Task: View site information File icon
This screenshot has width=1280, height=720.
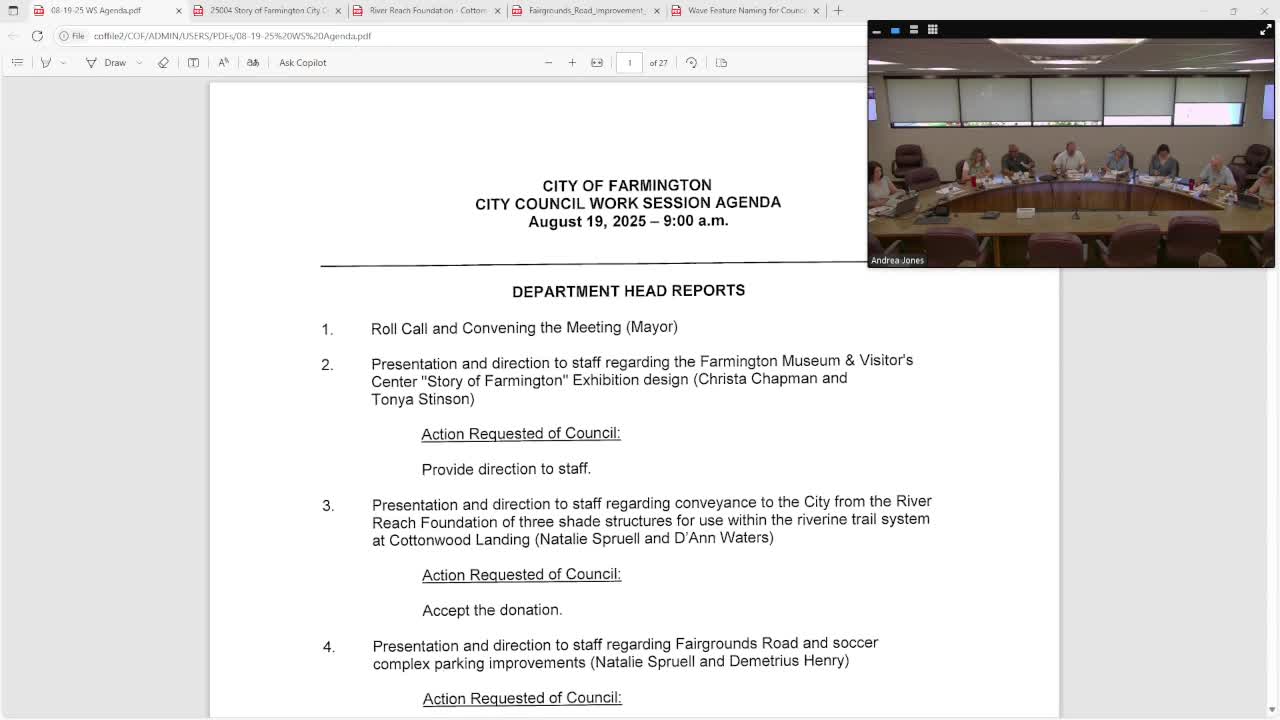Action: 71,36
